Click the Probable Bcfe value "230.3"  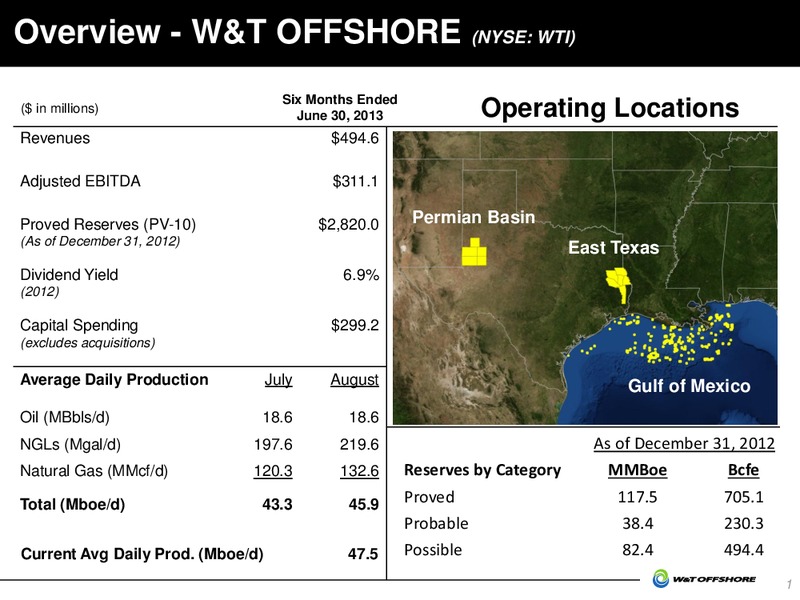pyautogui.click(x=744, y=523)
